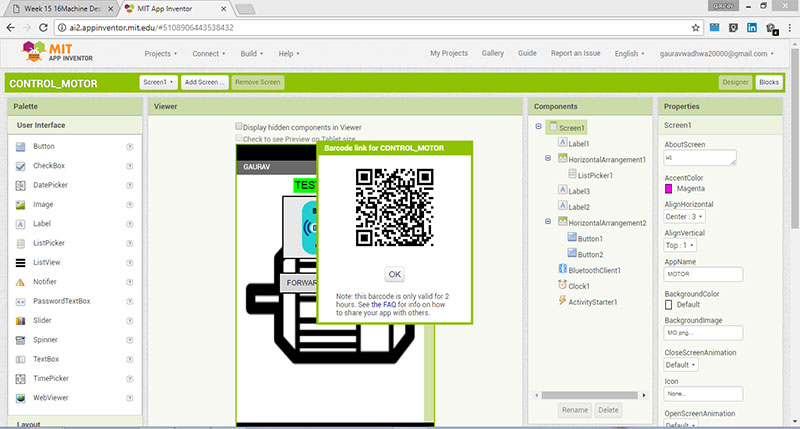Toggle Preview on Tablet size checkbox

click(x=238, y=138)
